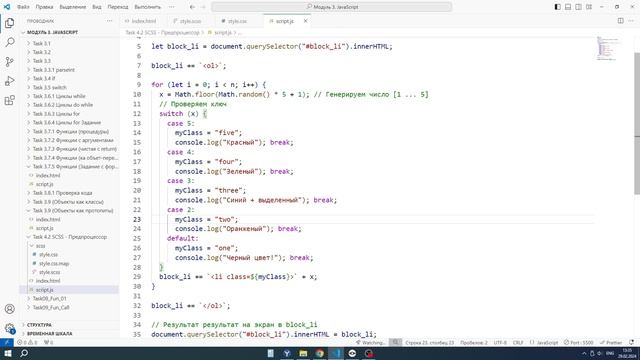Image resolution: width=640 pixels, height=360 pixels.
Task: Open the Manage gear icon
Action: (x=9, y=328)
